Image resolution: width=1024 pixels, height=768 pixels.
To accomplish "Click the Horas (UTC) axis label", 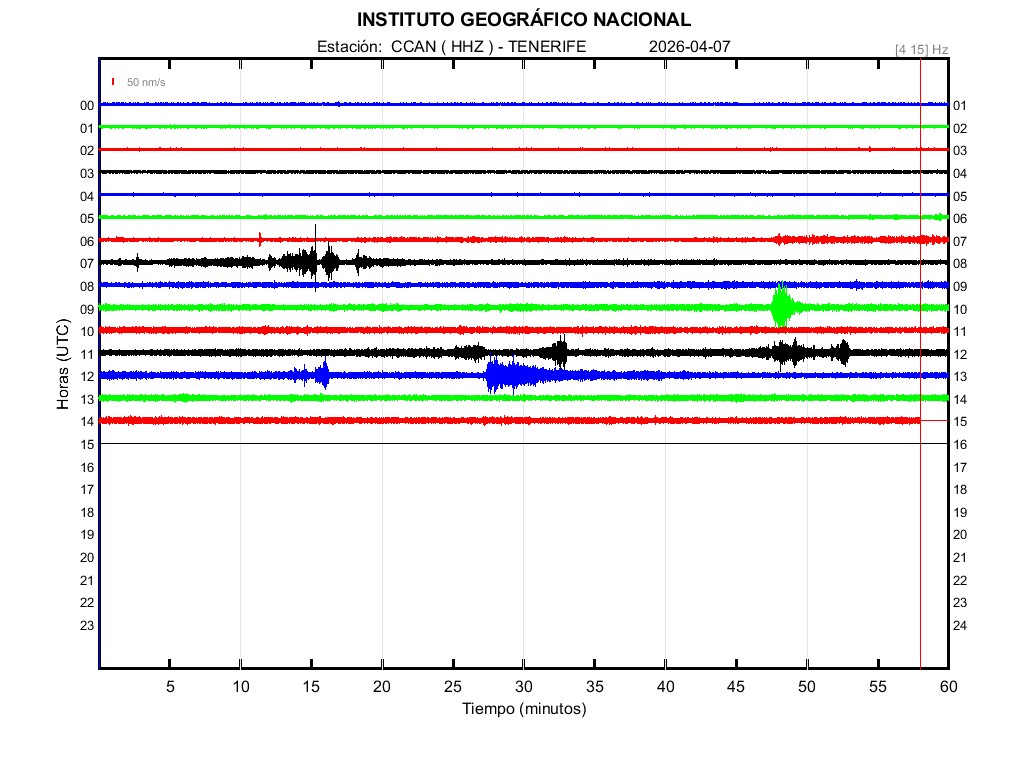I will [x=63, y=364].
